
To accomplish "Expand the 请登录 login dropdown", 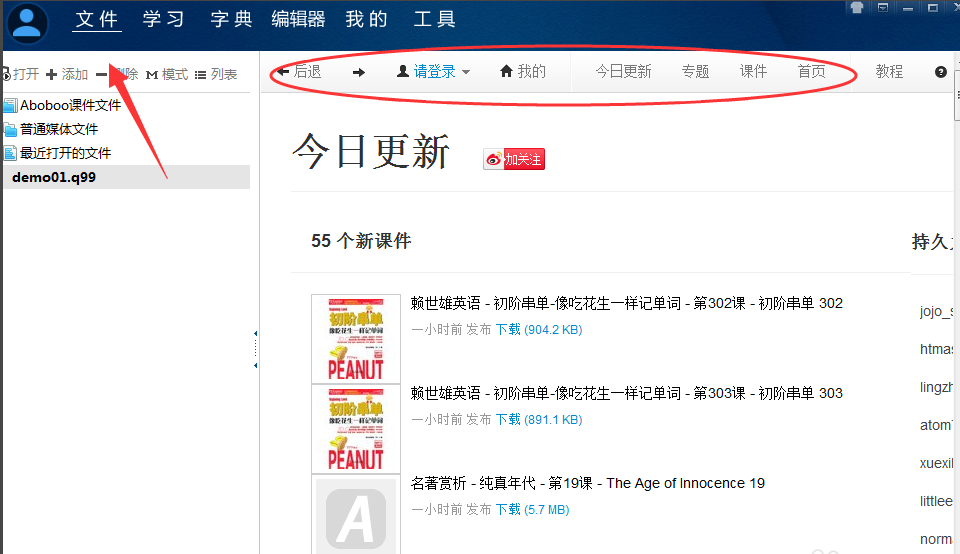I will (433, 72).
